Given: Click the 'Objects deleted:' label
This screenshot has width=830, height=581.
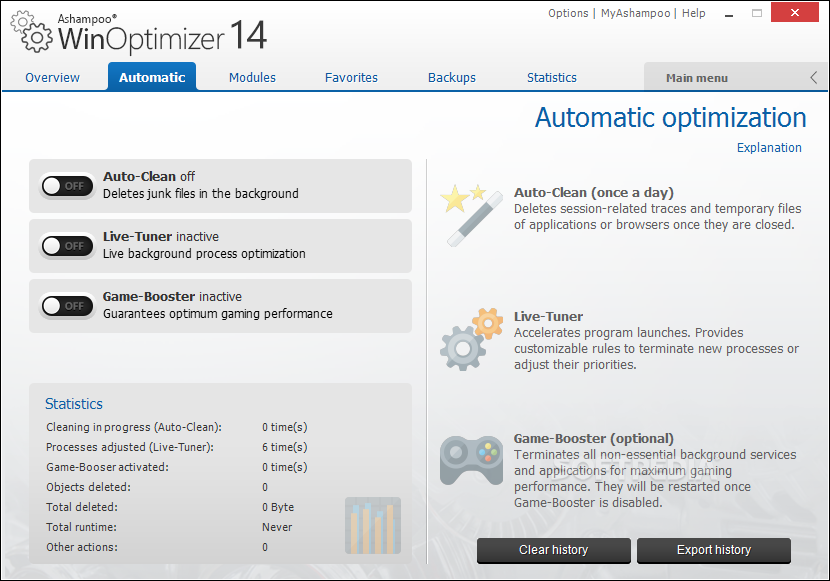Looking at the screenshot, I should [88, 487].
